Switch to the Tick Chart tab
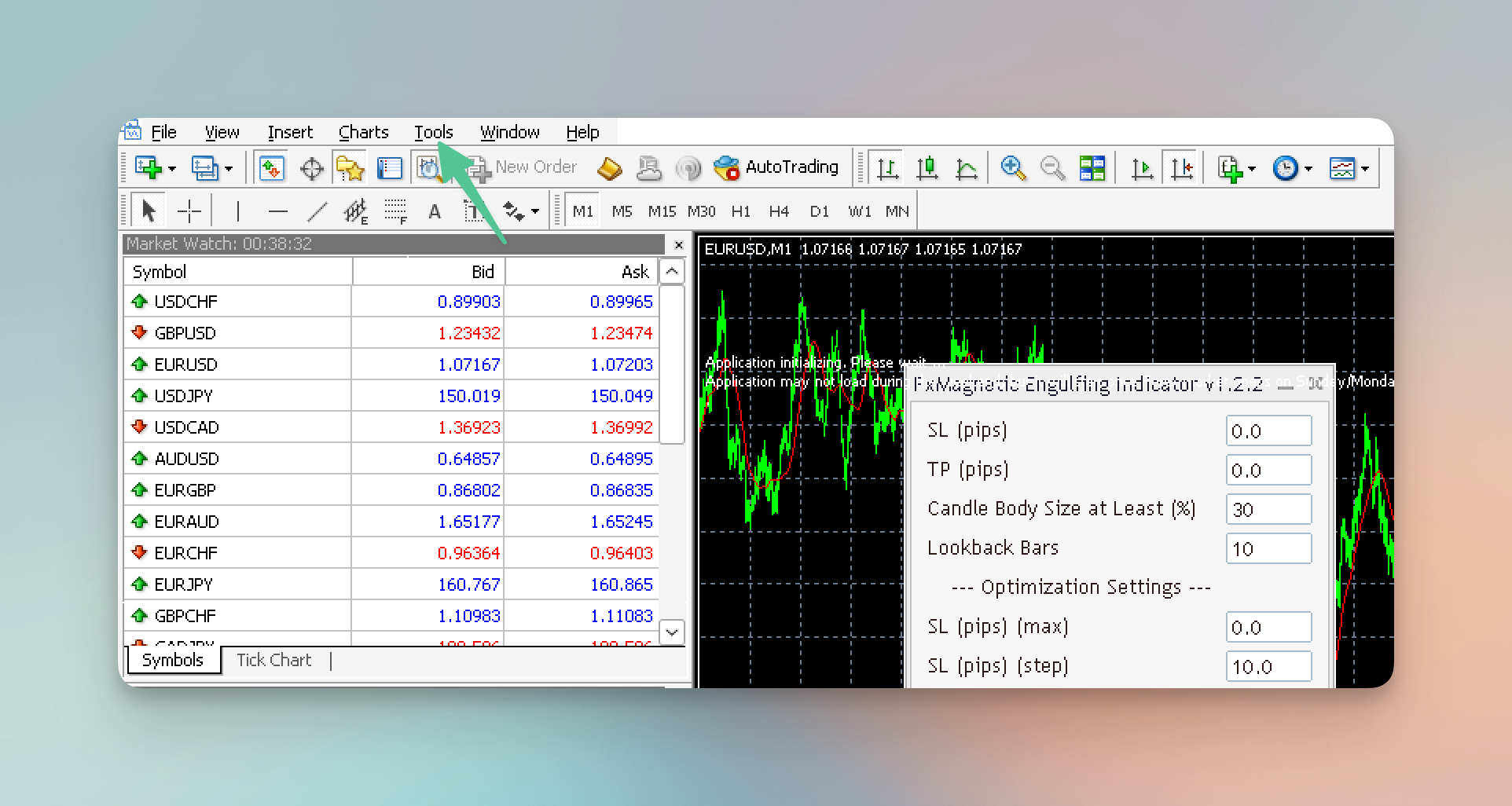1512x806 pixels. coord(273,660)
